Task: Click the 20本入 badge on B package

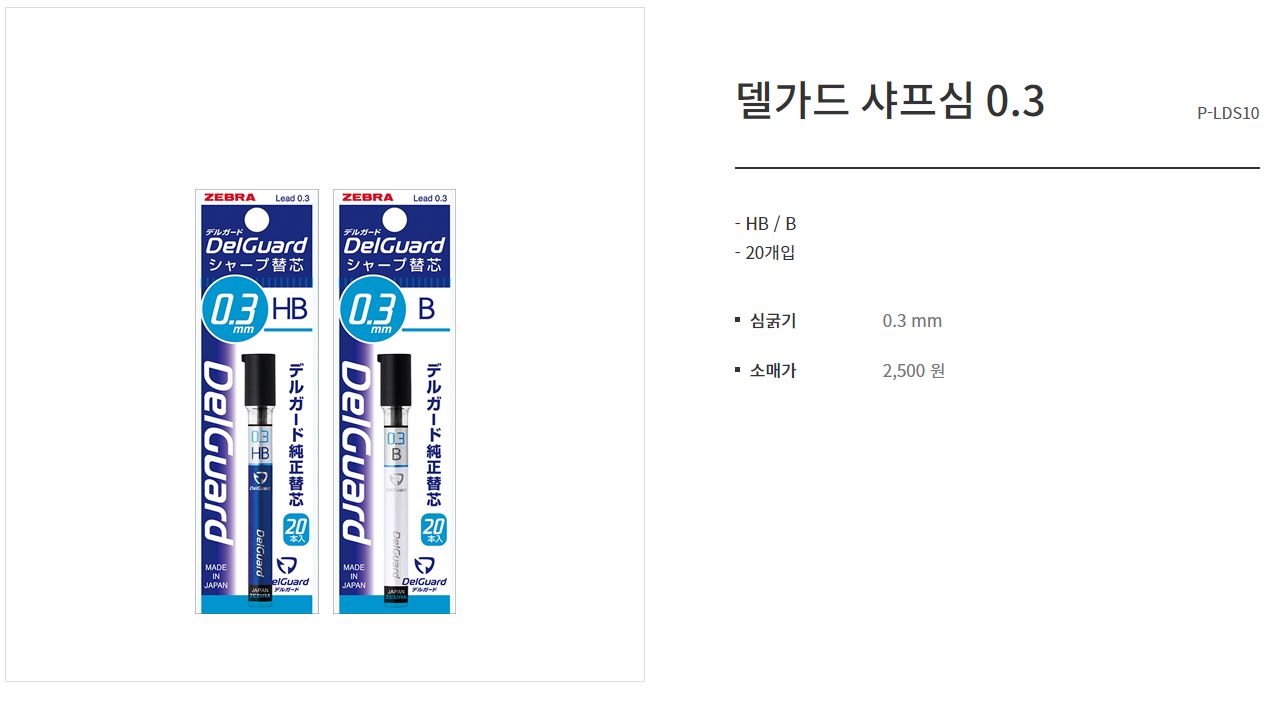Action: tap(433, 530)
